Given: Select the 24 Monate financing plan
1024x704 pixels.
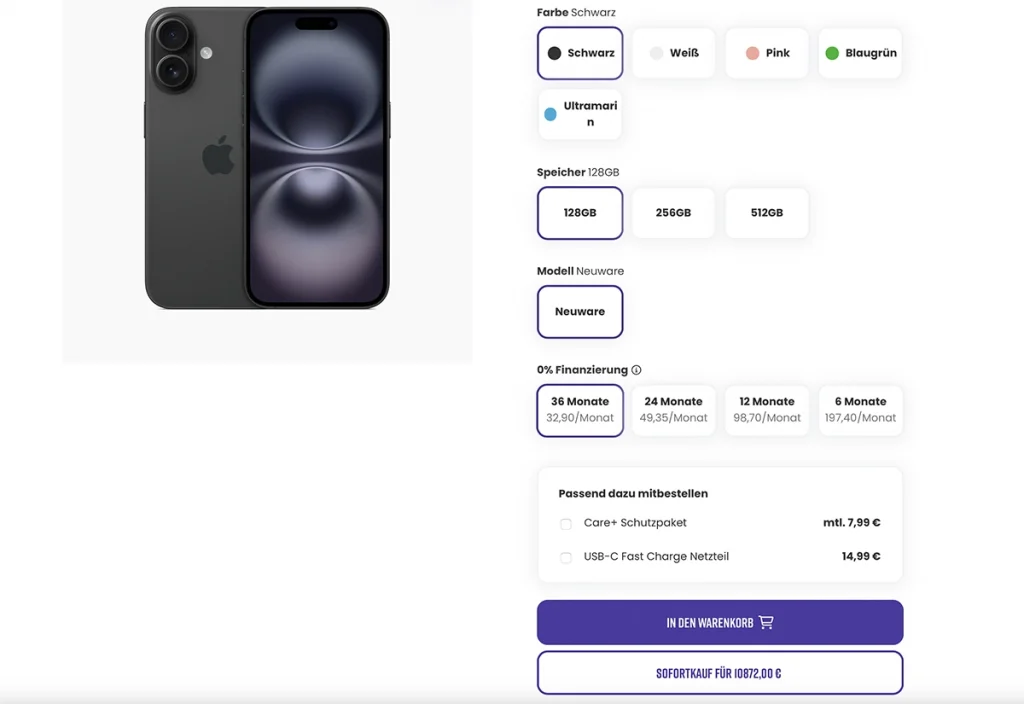Looking at the screenshot, I should (673, 410).
